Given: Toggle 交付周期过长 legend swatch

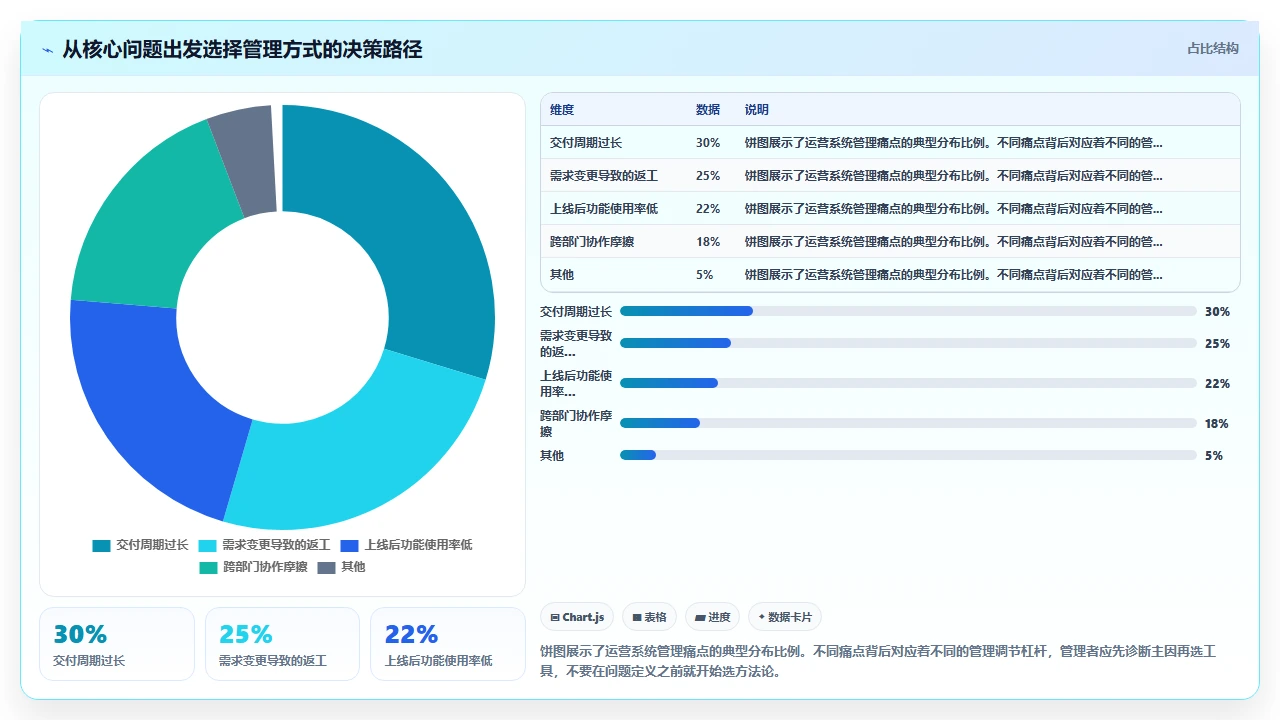Looking at the screenshot, I should point(101,545).
